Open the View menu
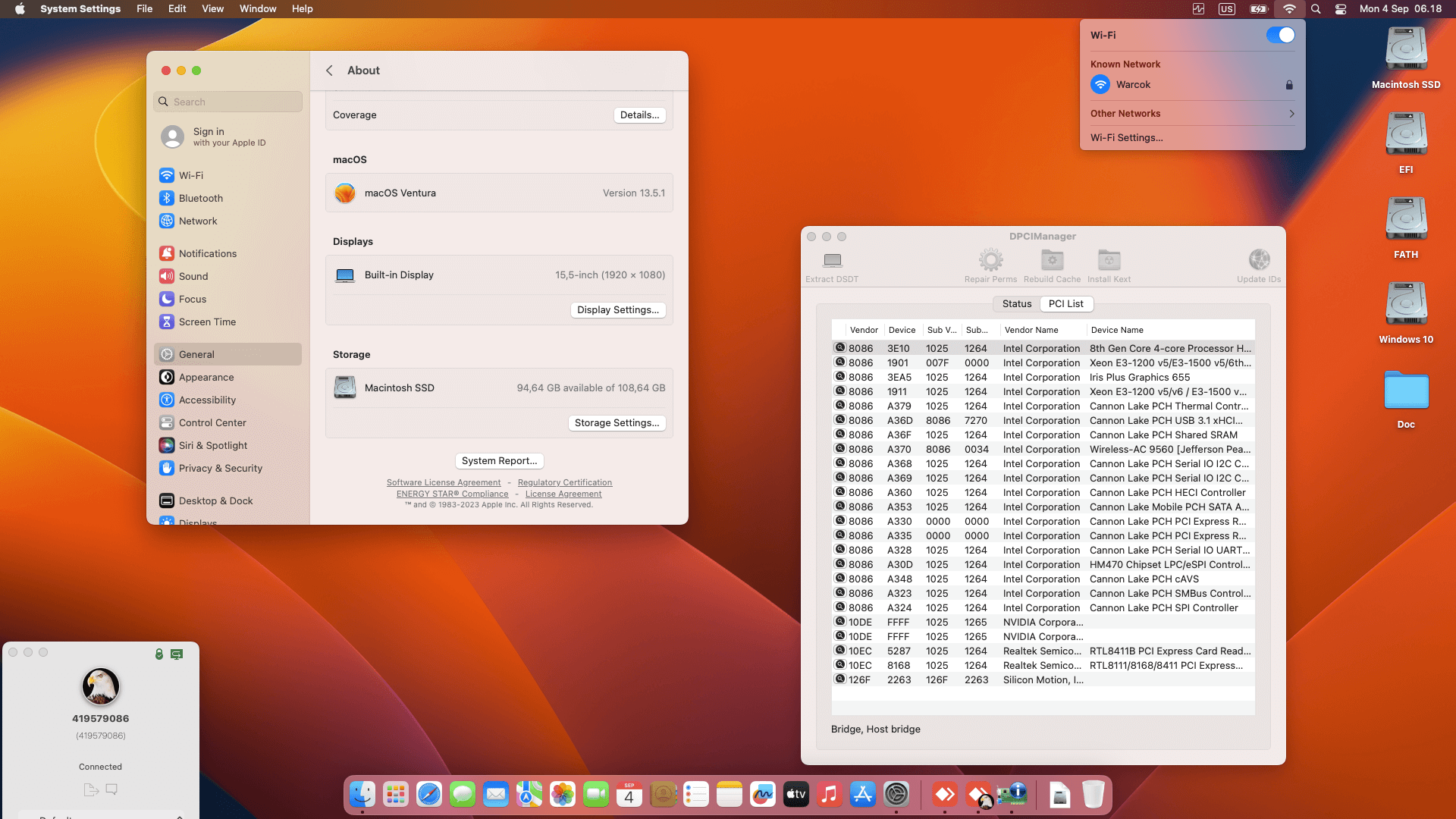Viewport: 1456px width, 819px height. [x=212, y=8]
